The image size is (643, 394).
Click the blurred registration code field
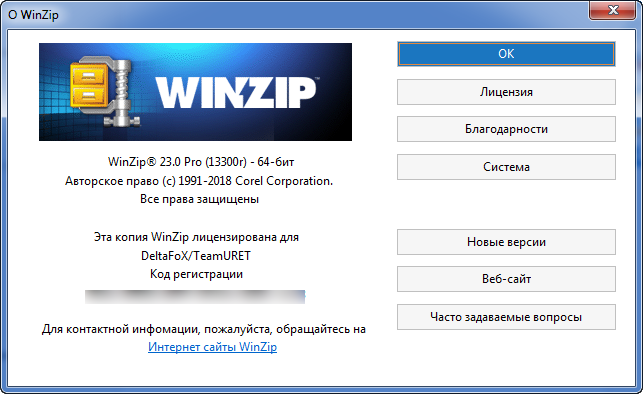[195, 296]
